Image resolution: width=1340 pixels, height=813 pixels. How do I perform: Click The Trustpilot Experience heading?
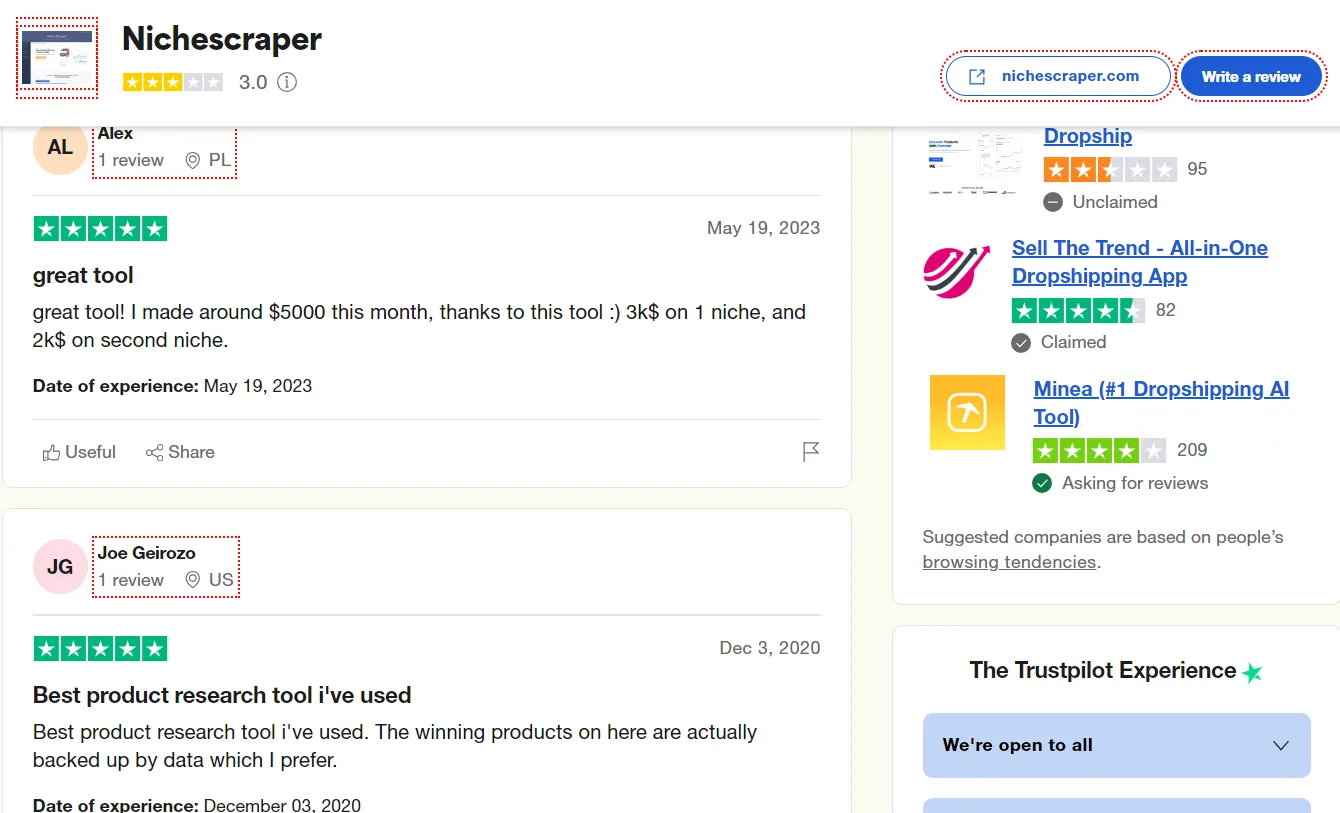(1116, 671)
